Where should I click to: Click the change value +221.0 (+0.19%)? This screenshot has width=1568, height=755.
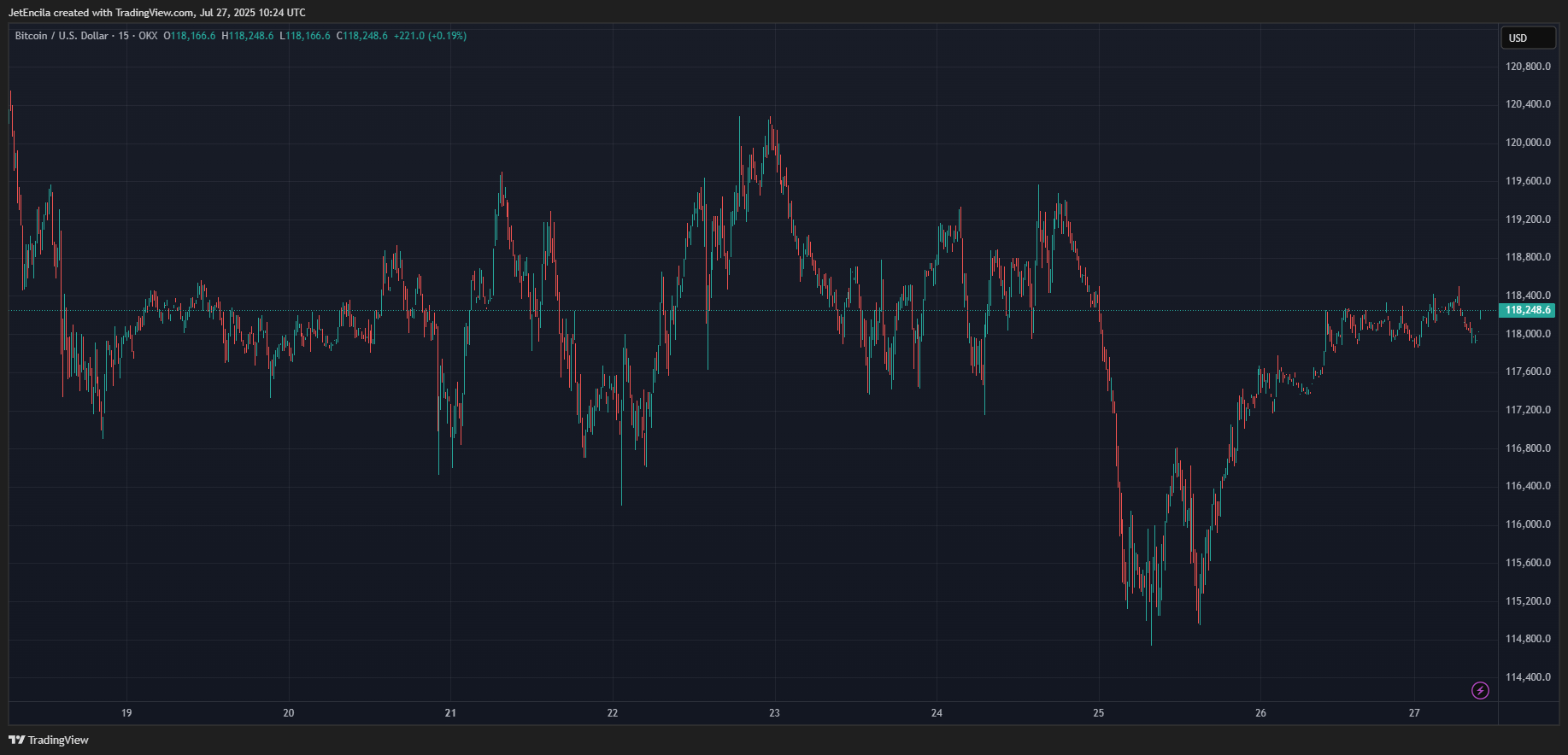430,36
